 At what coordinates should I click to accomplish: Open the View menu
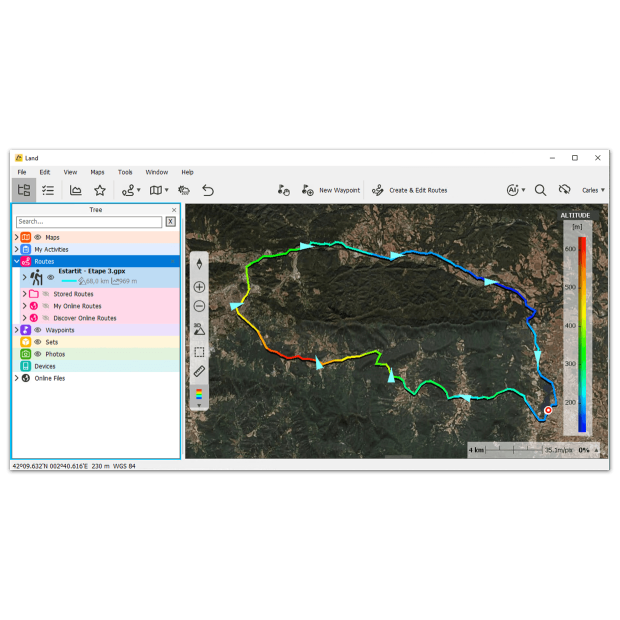pyautogui.click(x=70, y=172)
